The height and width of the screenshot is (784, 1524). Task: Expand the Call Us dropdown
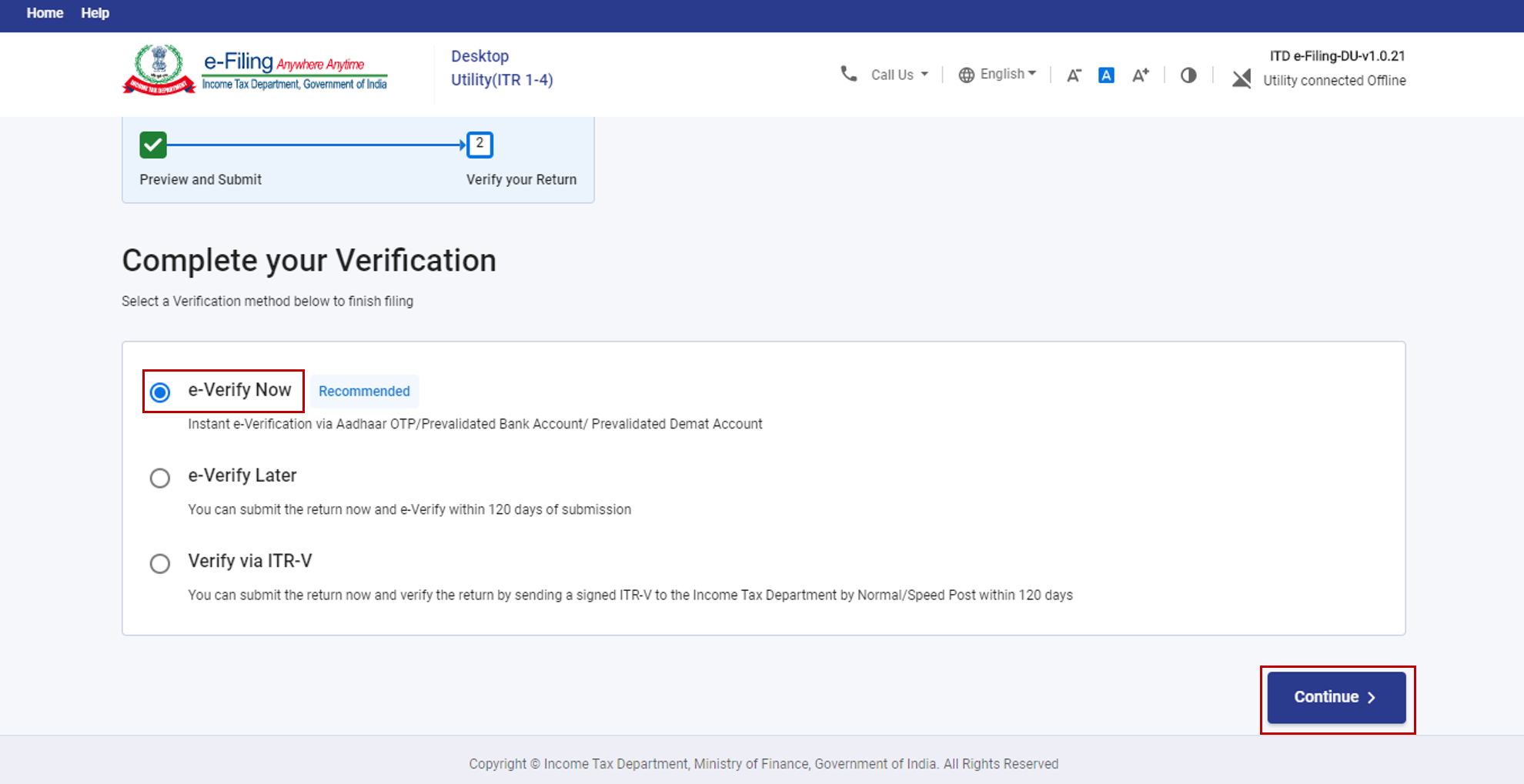click(899, 75)
